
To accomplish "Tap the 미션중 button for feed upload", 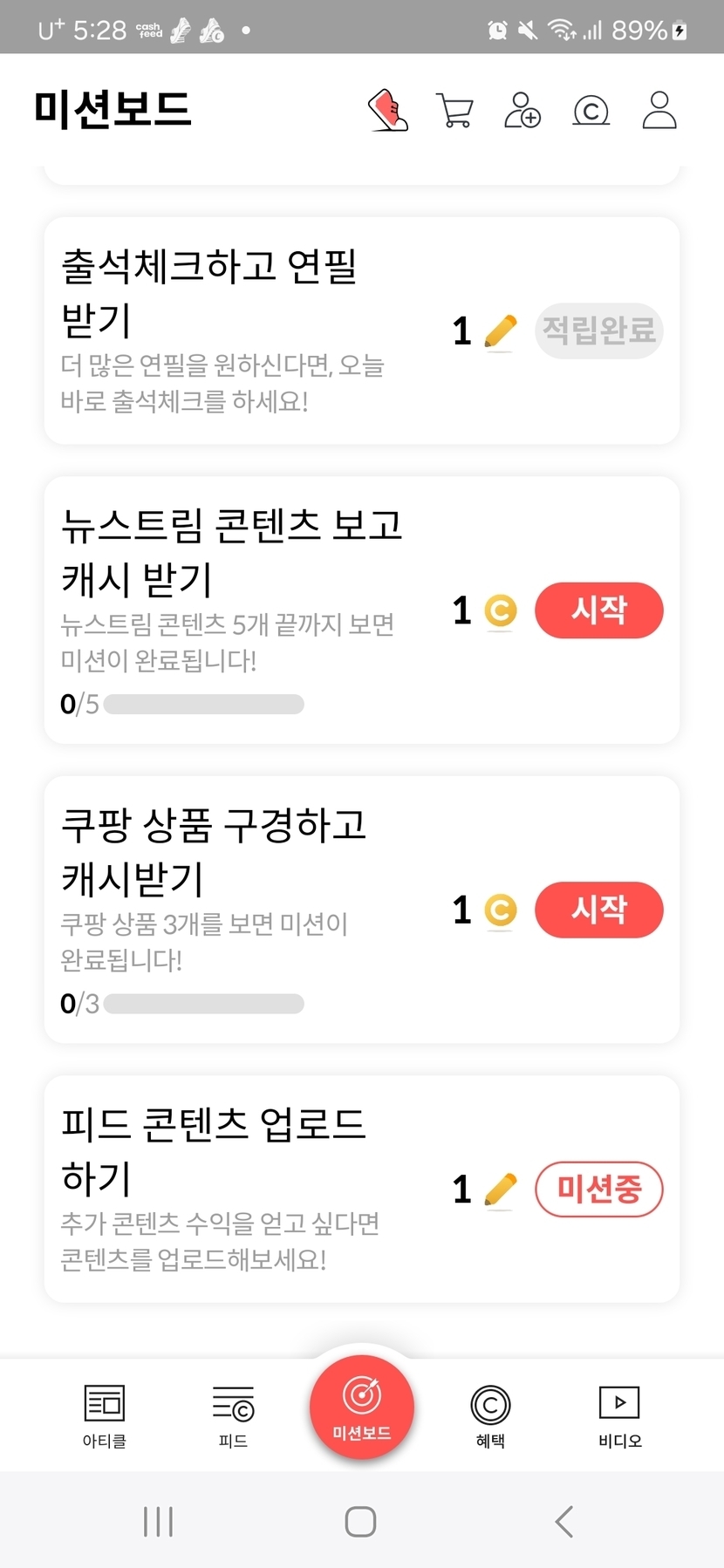I will pos(598,1189).
